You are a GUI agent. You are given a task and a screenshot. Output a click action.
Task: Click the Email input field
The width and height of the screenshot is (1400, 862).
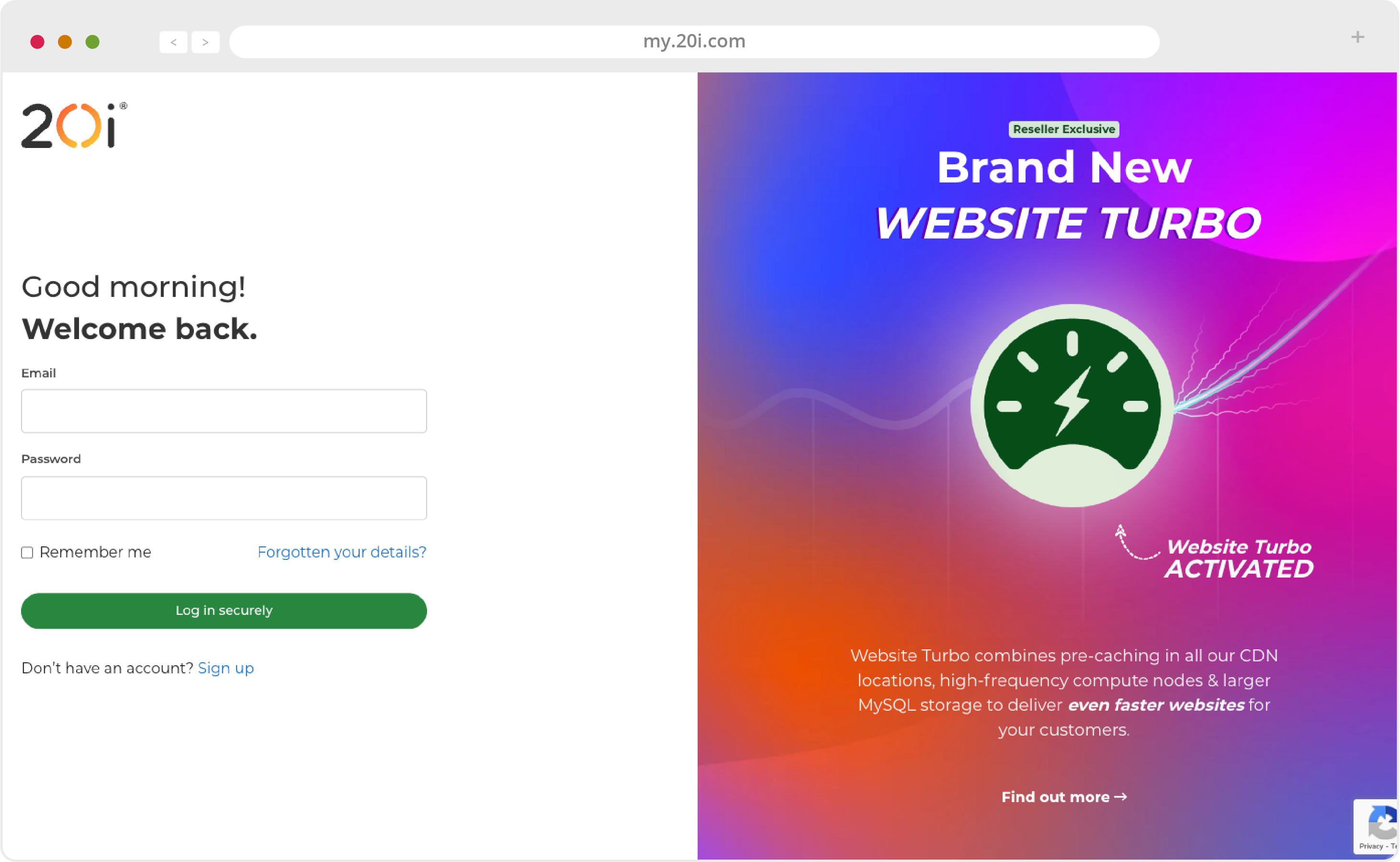coord(224,410)
